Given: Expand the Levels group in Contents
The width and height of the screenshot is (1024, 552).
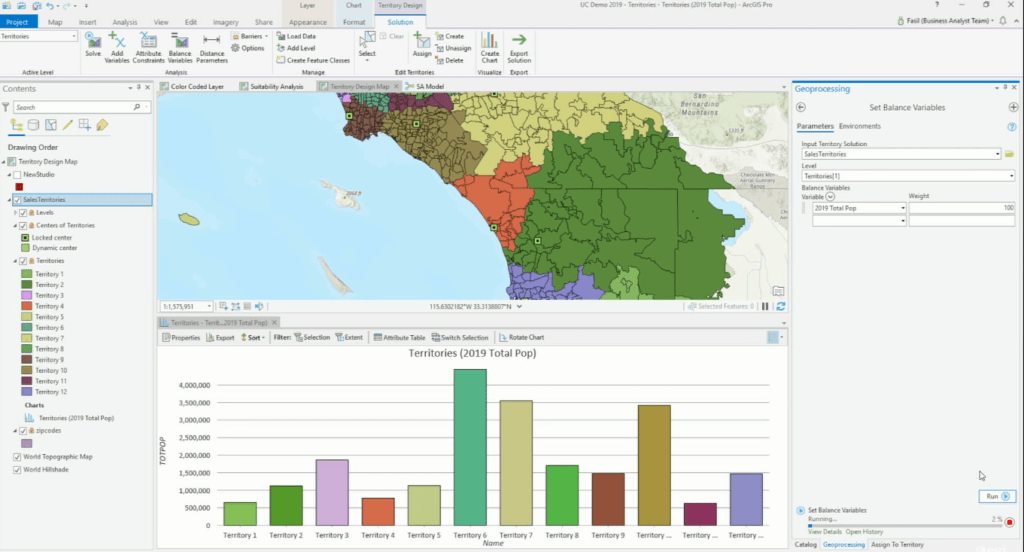Looking at the screenshot, I should 15,213.
